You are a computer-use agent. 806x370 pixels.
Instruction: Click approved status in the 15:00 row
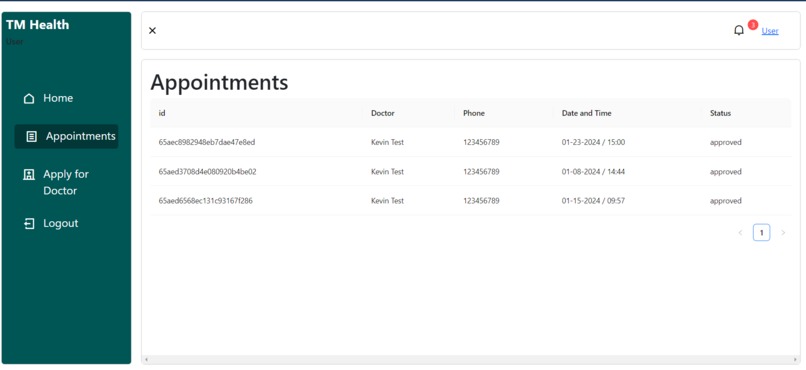coord(725,142)
